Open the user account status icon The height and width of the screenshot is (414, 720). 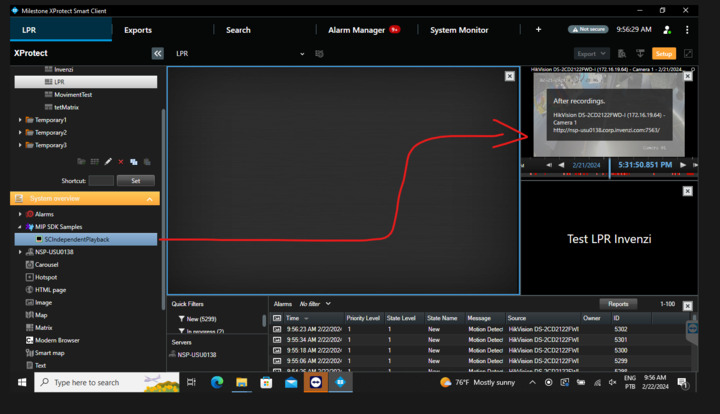(666, 30)
